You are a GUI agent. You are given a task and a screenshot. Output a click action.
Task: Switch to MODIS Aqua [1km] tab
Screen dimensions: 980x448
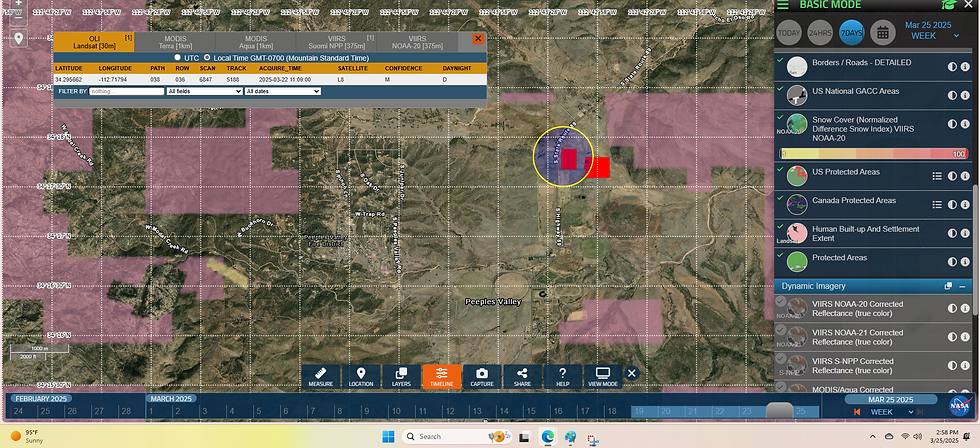tap(256, 42)
